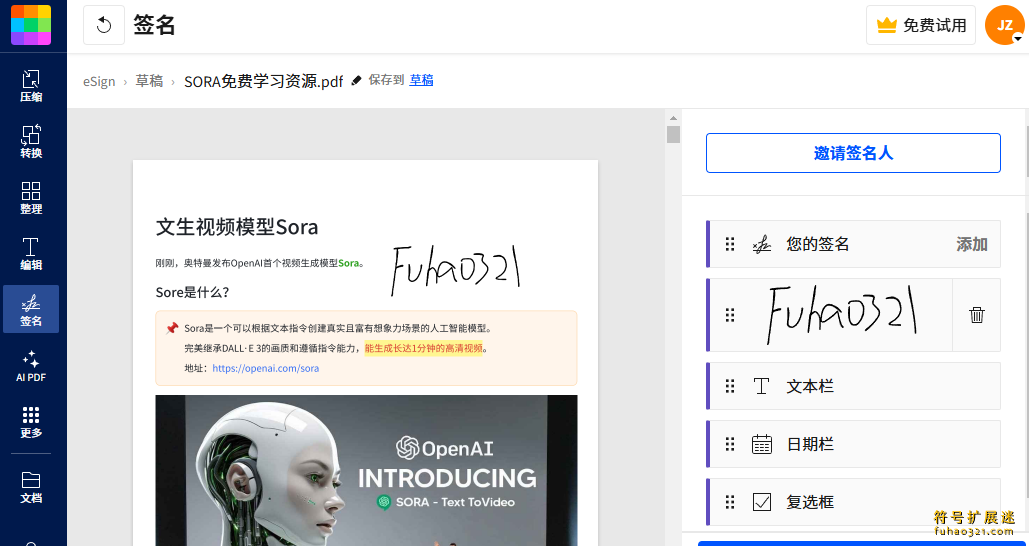Select the saved Fuhao321 signature in panel
Image resolution: width=1029 pixels, height=546 pixels.
[x=842, y=315]
